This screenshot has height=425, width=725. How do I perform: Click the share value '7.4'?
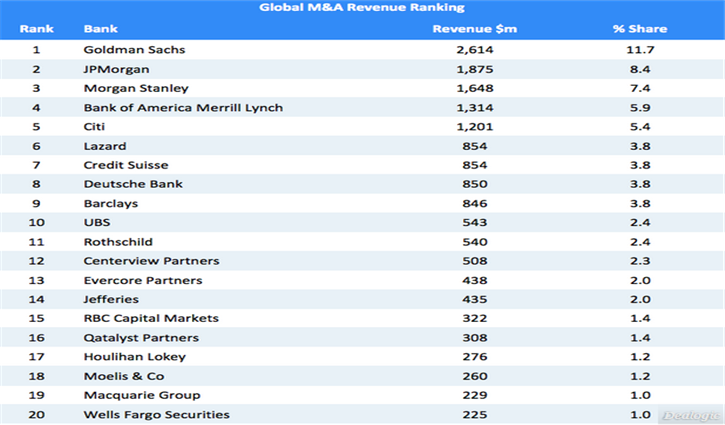640,88
